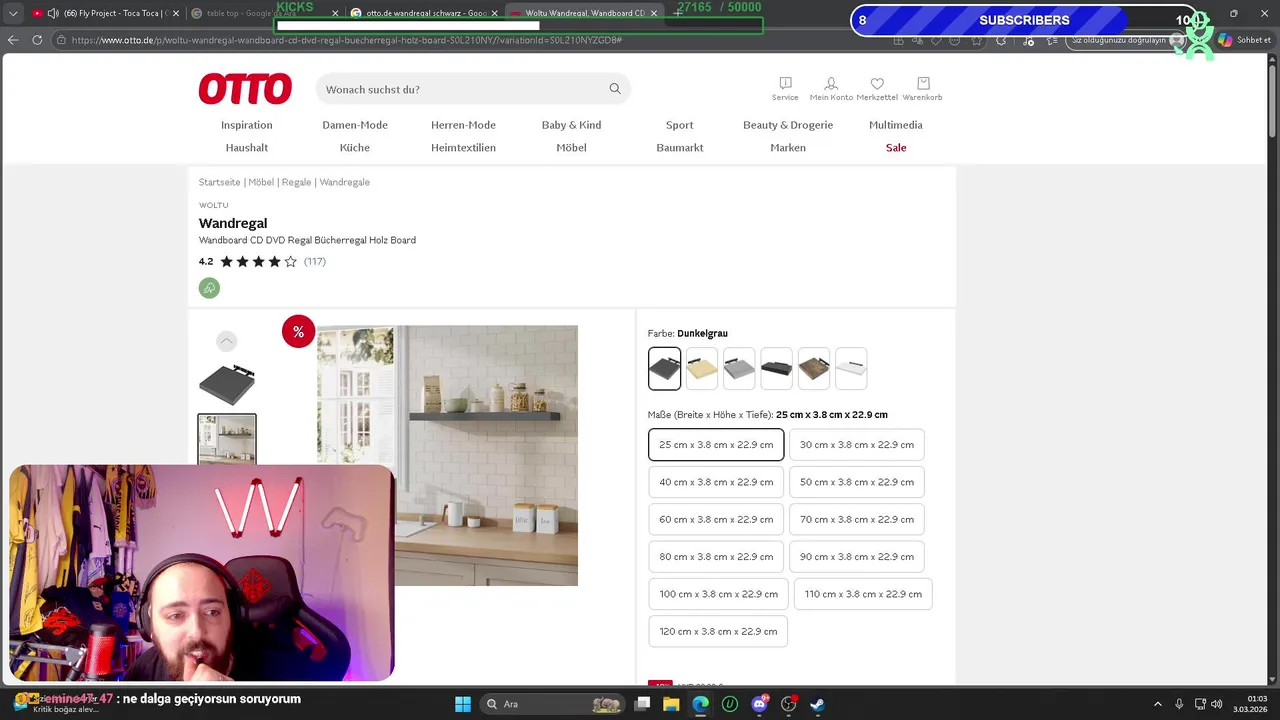Click the green sustainability leaf badge
This screenshot has height=720, width=1280.
[x=209, y=288]
